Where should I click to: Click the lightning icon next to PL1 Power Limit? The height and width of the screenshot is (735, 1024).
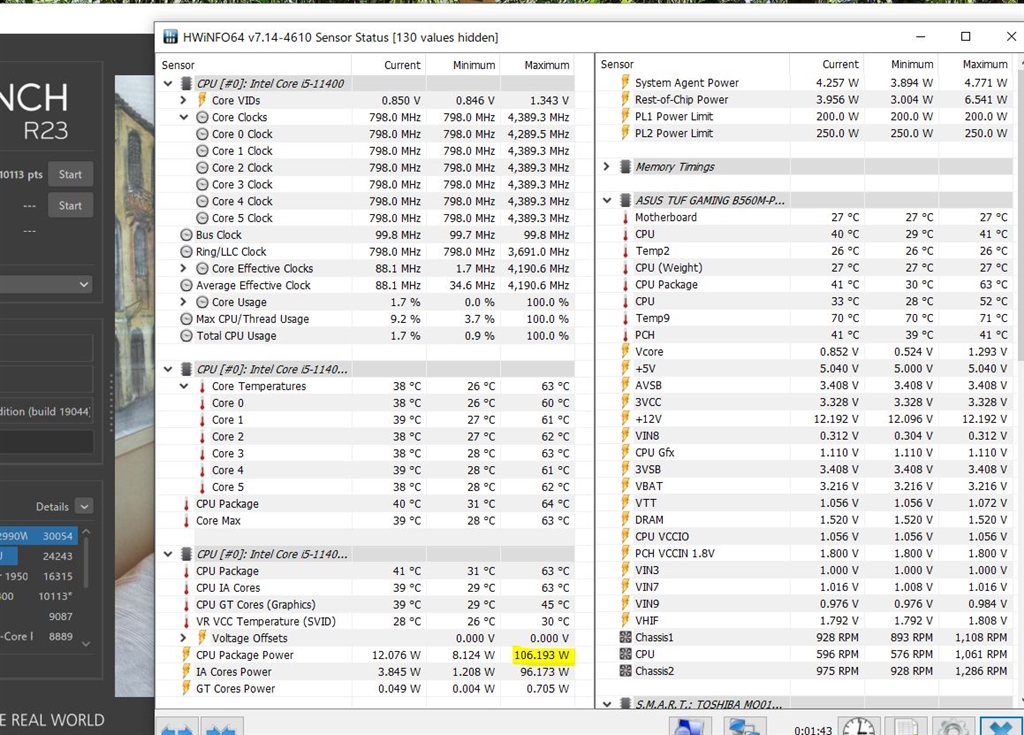pyautogui.click(x=625, y=116)
